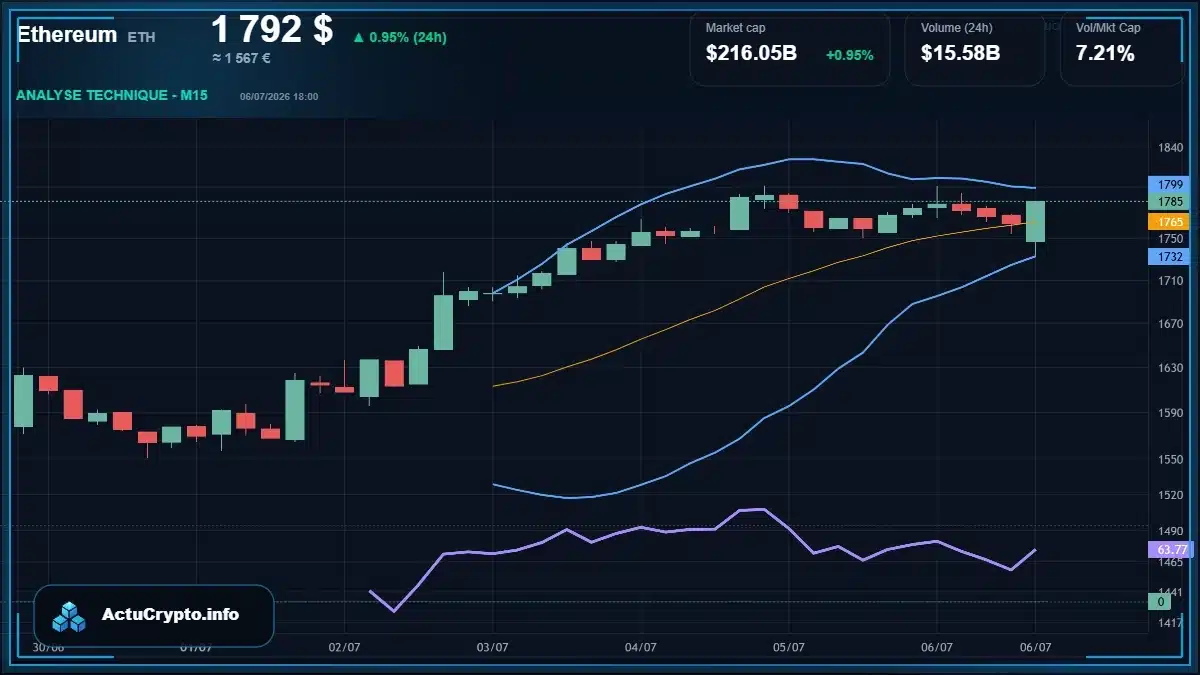
Task: Click the 03/07 date axis label
Action: click(493, 647)
